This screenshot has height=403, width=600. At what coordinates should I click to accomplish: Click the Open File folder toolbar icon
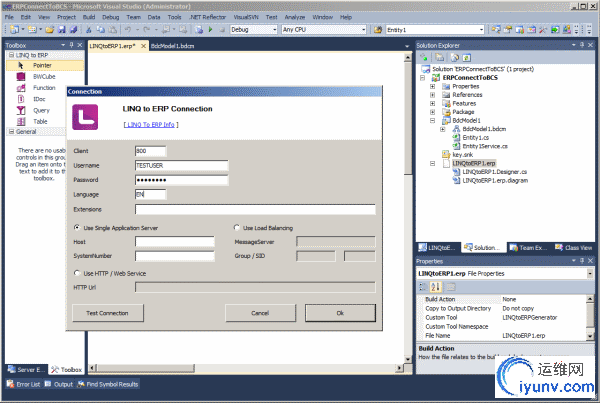coord(49,29)
